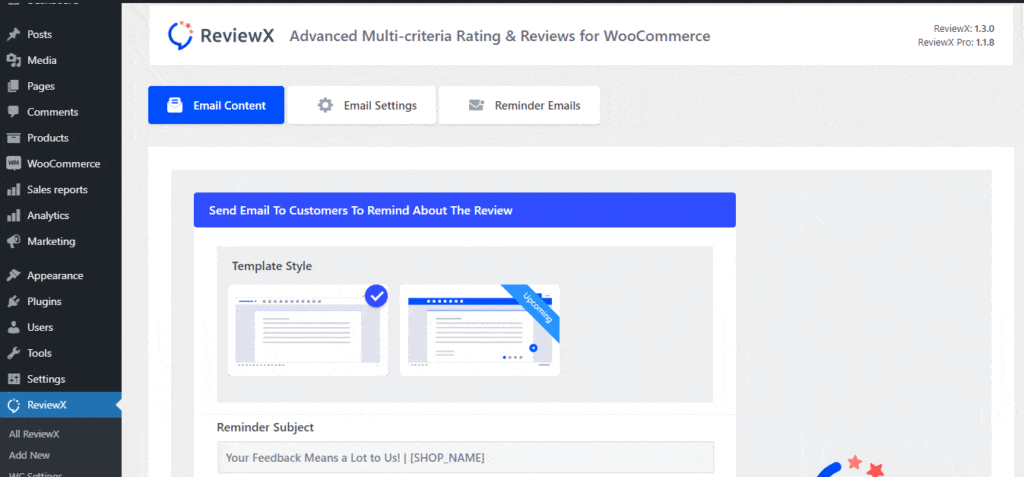
Task: Click the Pages icon in sidebar
Action: 13,86
